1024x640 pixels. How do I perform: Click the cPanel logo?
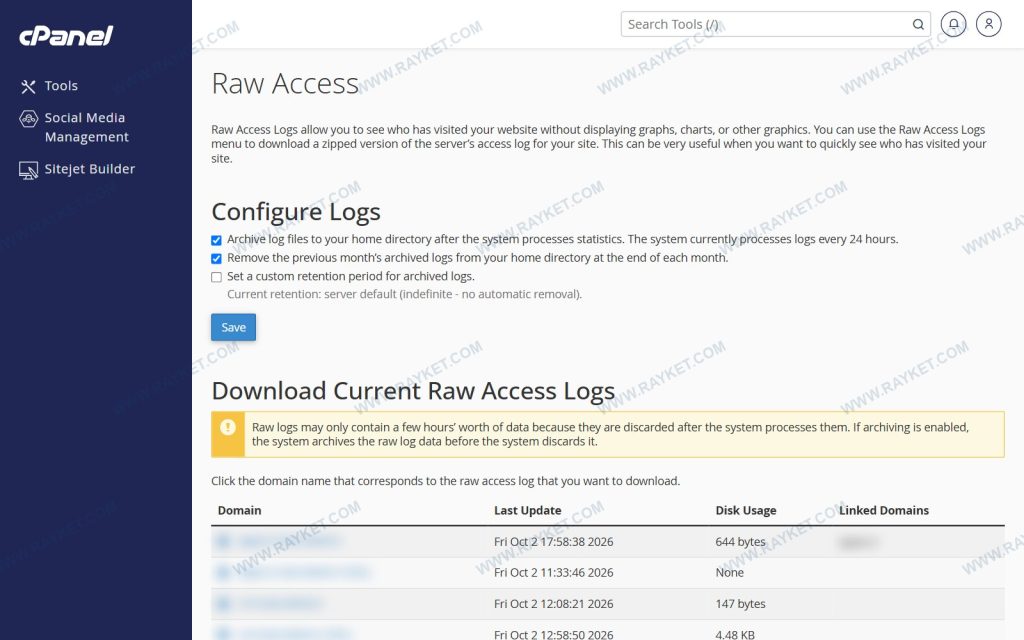coord(66,35)
